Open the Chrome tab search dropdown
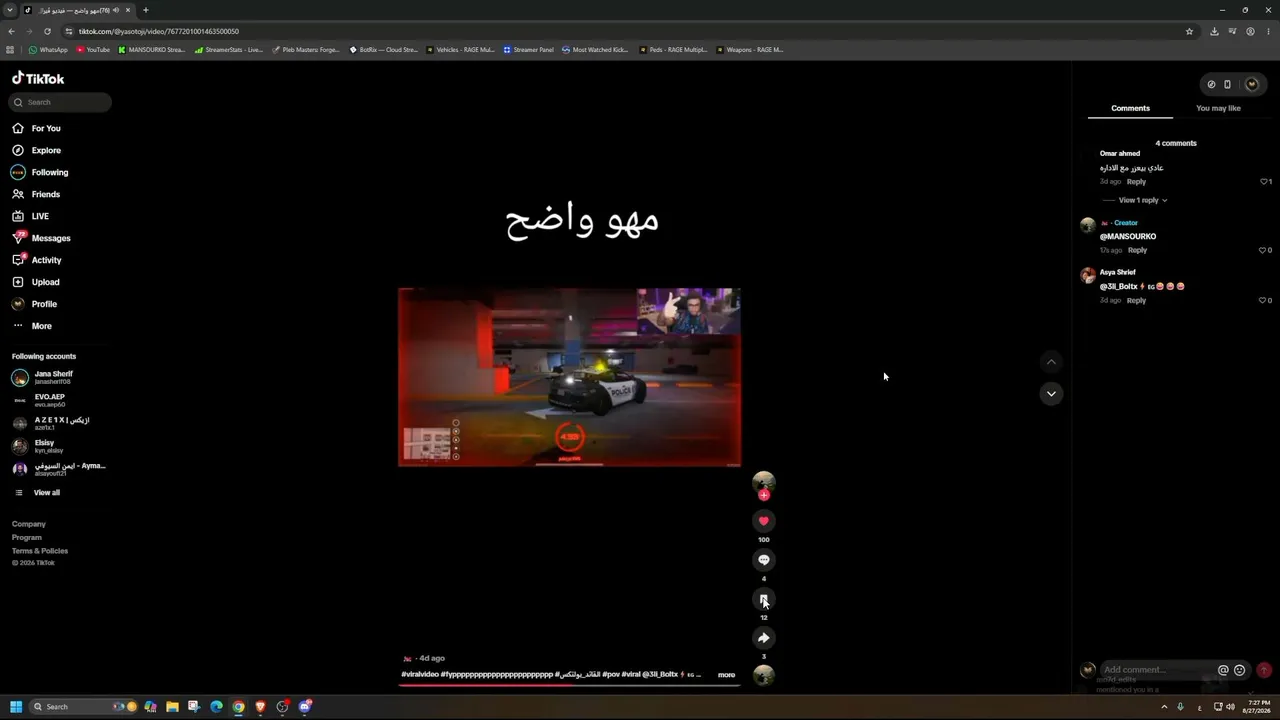 (x=10, y=10)
